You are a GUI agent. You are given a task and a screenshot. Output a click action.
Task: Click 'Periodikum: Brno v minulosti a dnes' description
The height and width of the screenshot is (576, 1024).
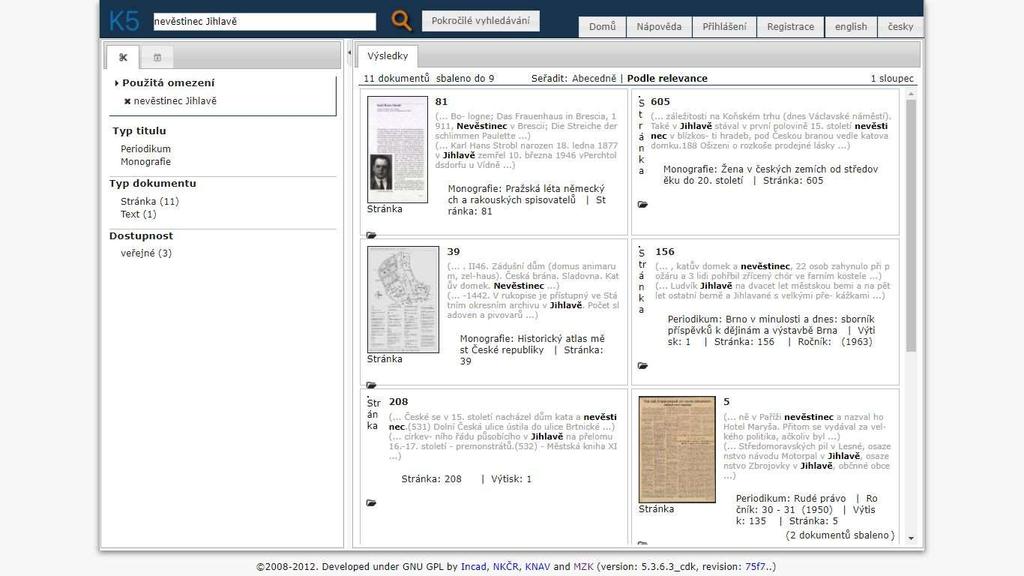click(771, 330)
